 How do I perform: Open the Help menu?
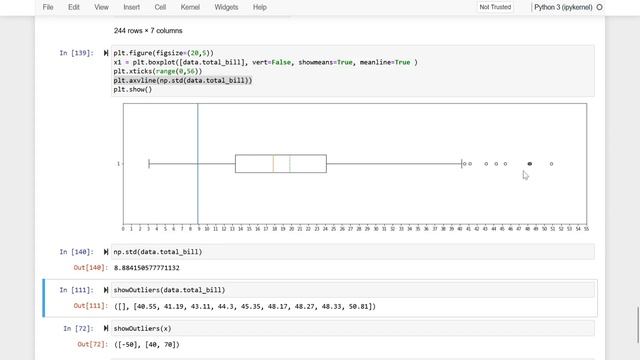click(x=260, y=7)
